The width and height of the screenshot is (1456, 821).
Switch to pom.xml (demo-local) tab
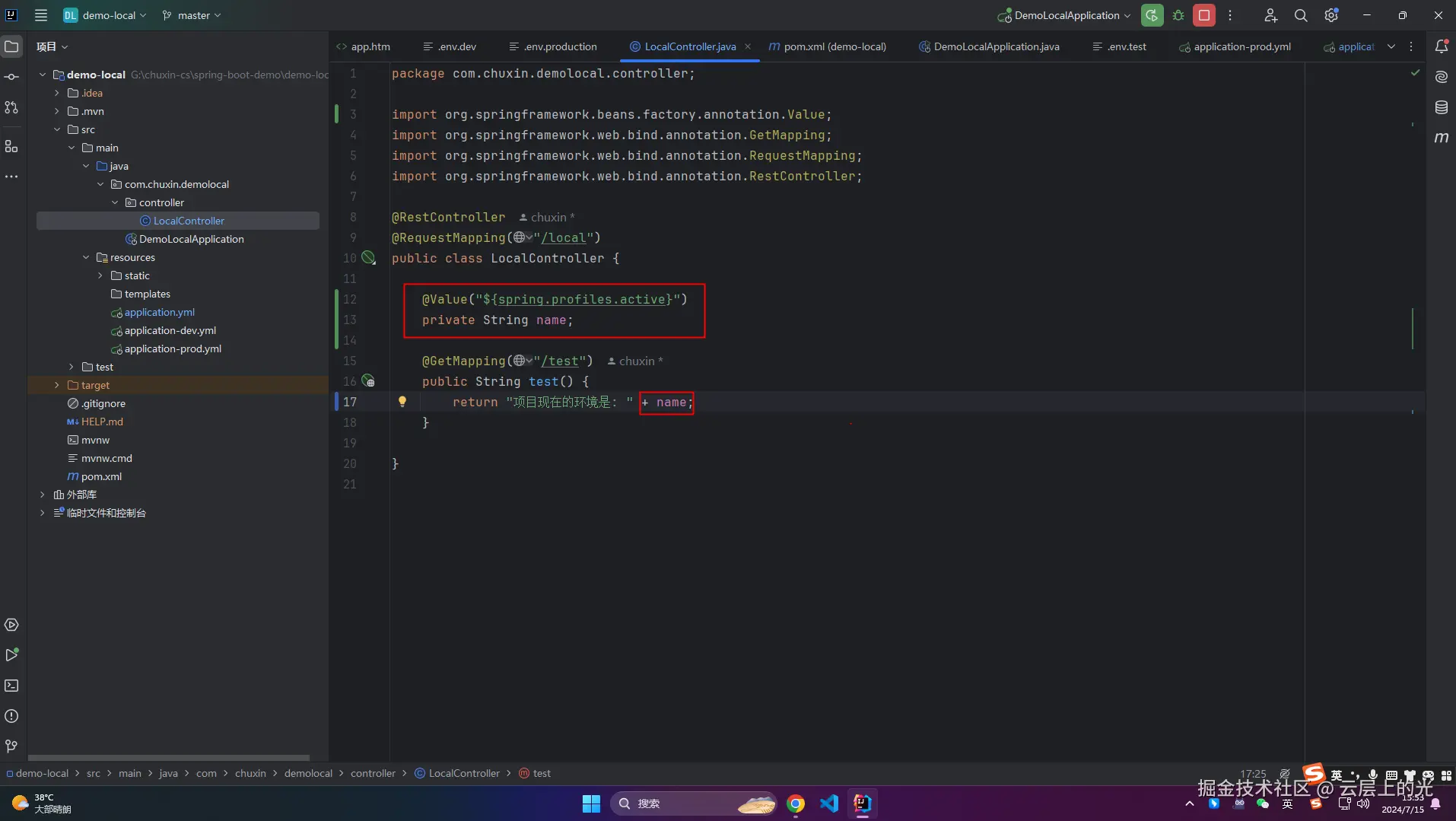click(827, 46)
